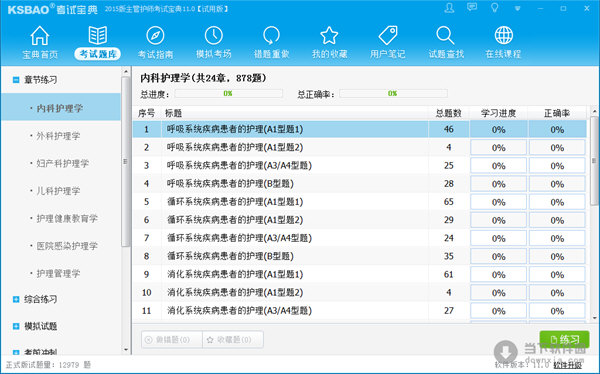600x374 pixels.
Task: Select row 呼吸系统疾病患者的护理(A1型题2)
Action: pyautogui.click(x=360, y=147)
